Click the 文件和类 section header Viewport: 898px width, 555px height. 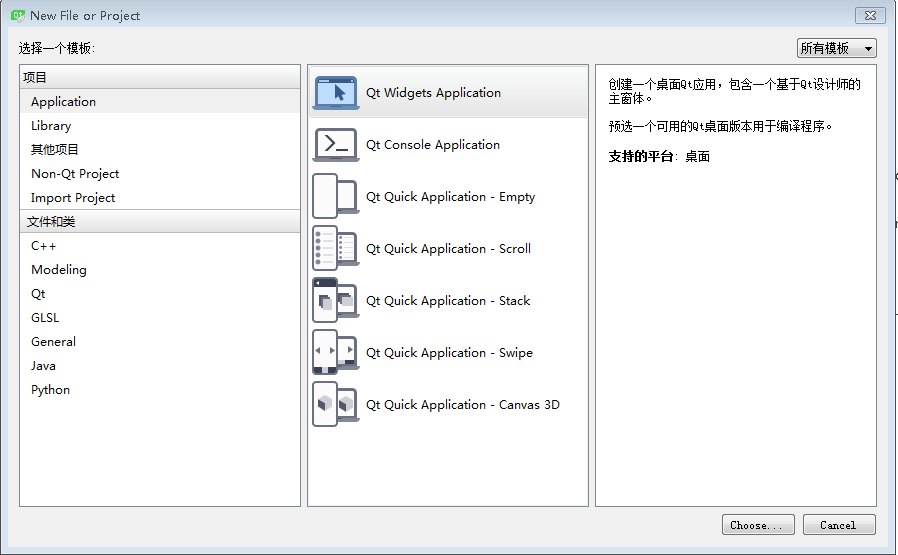pos(160,222)
